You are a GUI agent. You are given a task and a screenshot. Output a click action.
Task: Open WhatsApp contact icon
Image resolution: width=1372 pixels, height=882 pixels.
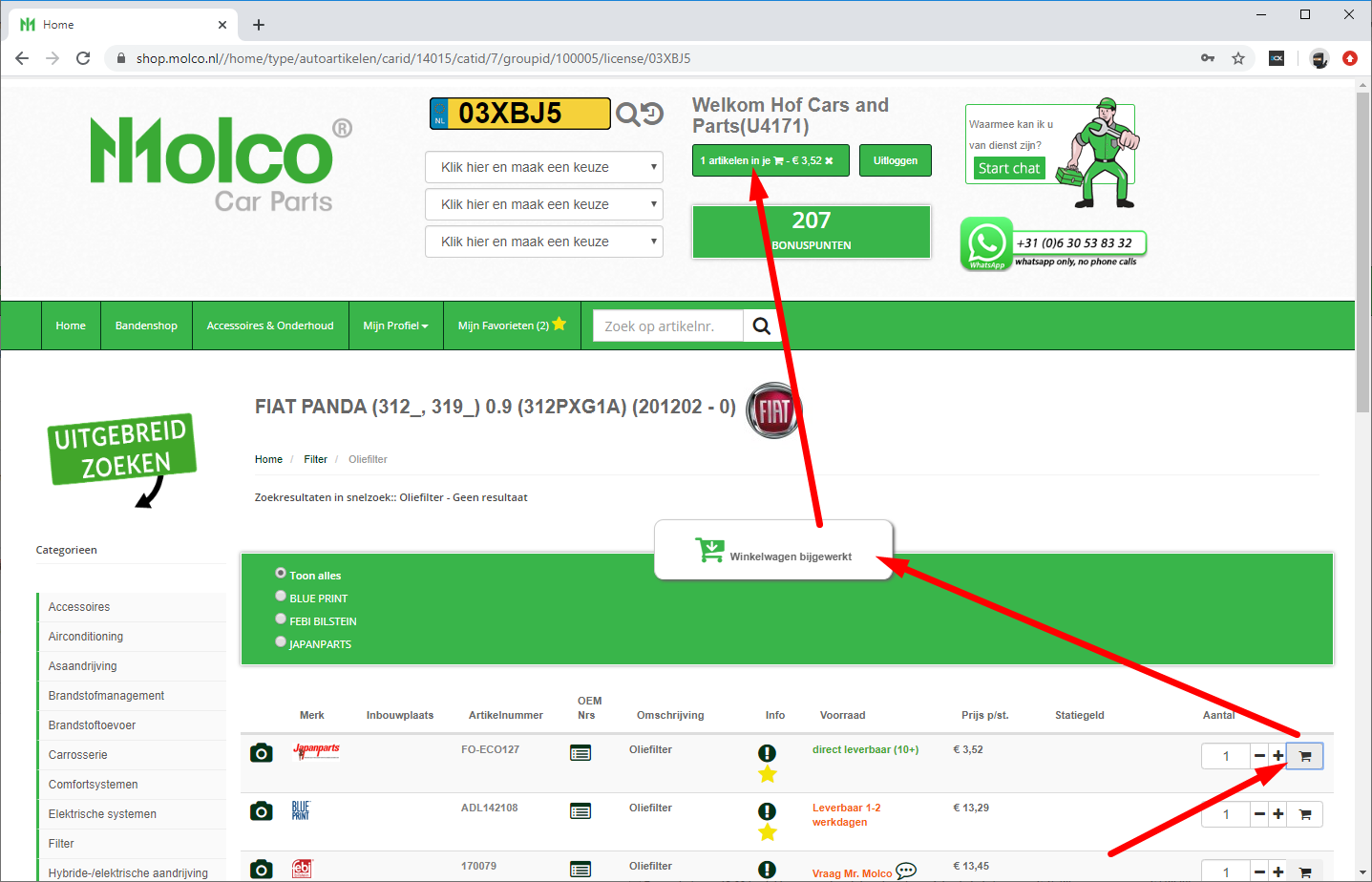(986, 243)
